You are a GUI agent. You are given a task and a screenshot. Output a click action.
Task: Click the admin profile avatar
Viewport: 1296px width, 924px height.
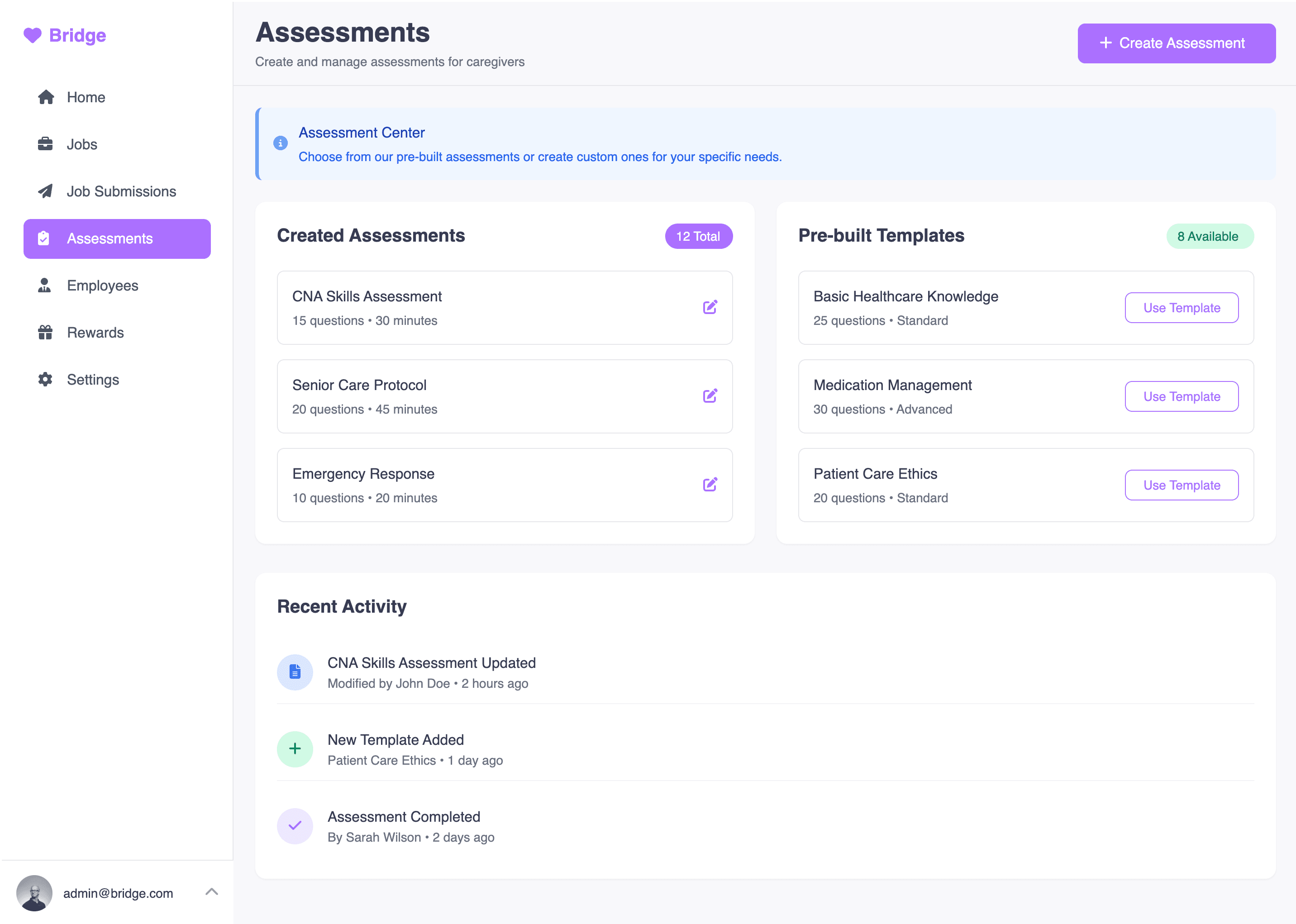(x=34, y=893)
